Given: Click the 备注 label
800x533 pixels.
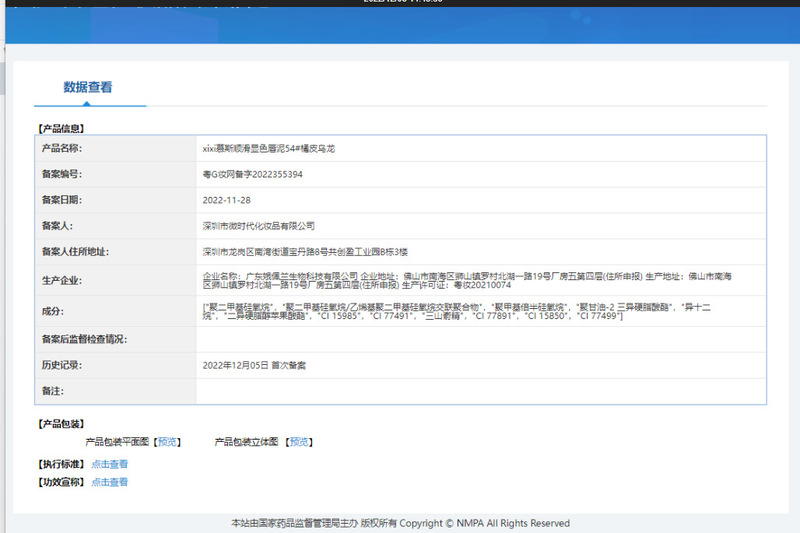Looking at the screenshot, I should click(x=53, y=391).
